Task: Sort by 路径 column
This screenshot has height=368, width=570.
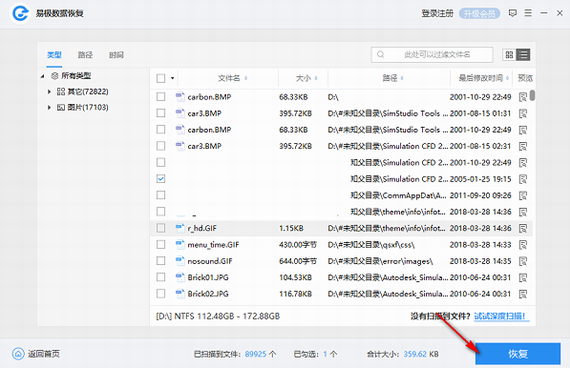Action: [393, 78]
